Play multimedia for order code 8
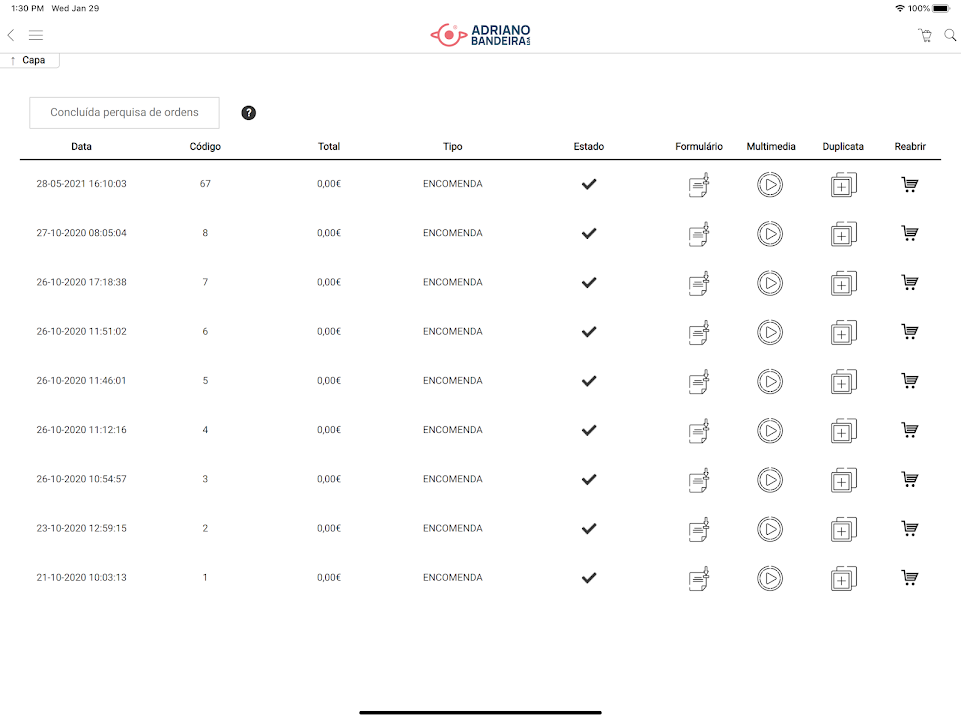The width and height of the screenshot is (961, 720). 769,234
